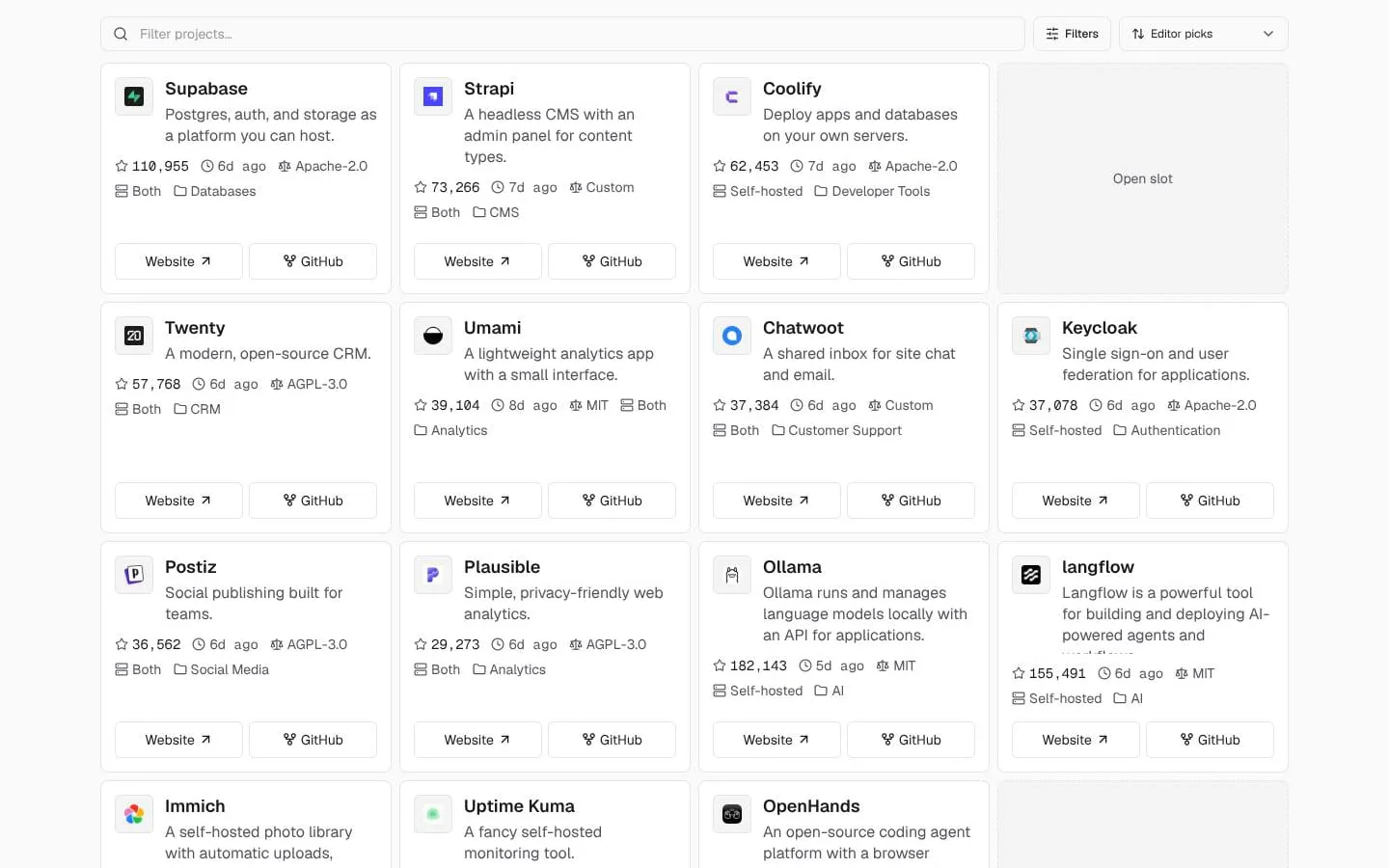This screenshot has width=1389, height=868.
Task: Click the Social Media category label
Action: pos(221,669)
